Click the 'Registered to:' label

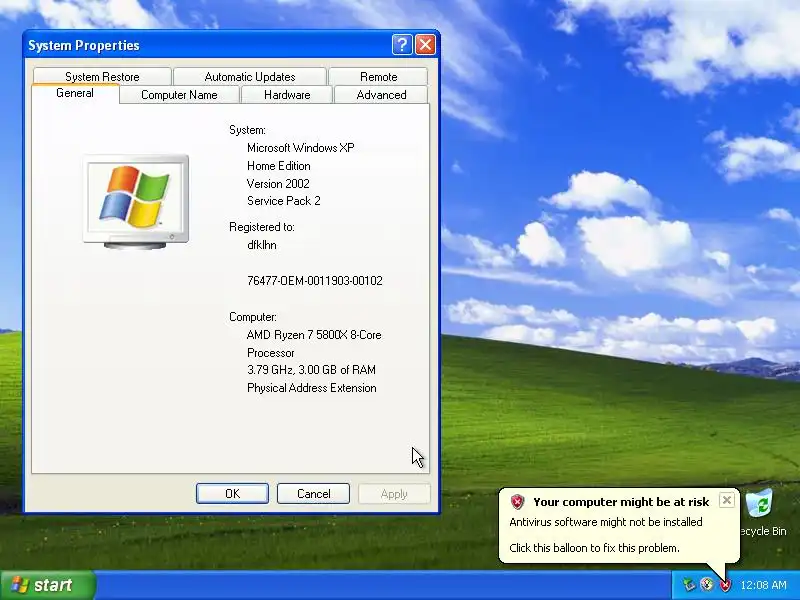point(262,227)
